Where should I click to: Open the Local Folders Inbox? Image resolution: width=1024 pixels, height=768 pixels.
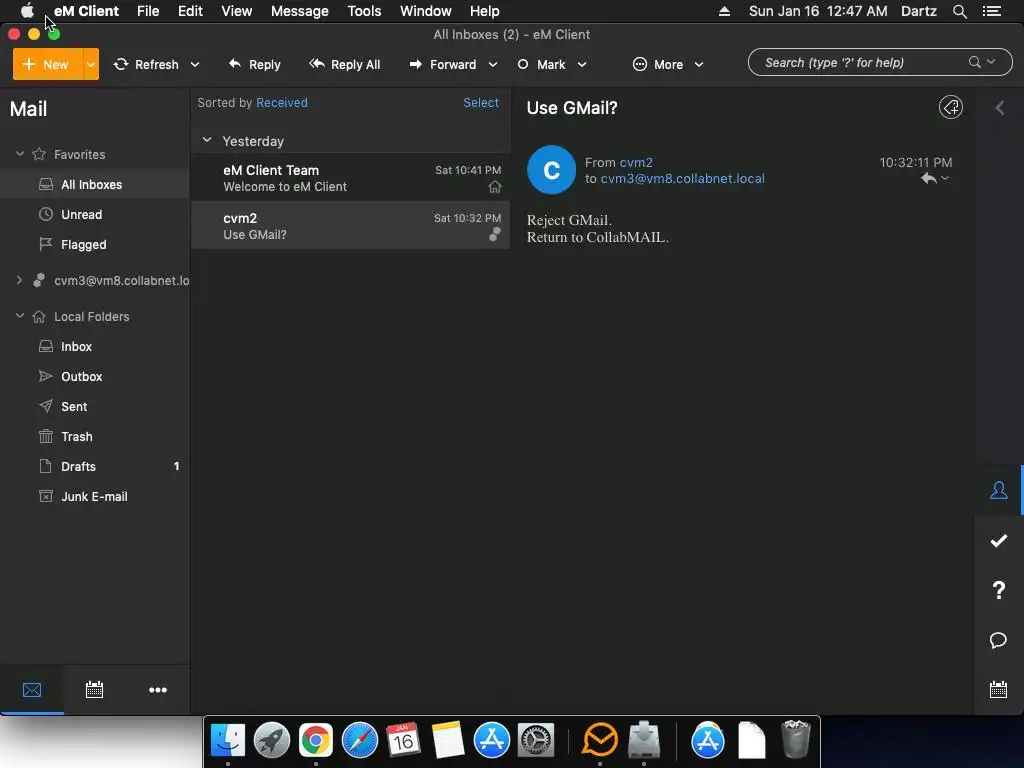pos(95,346)
